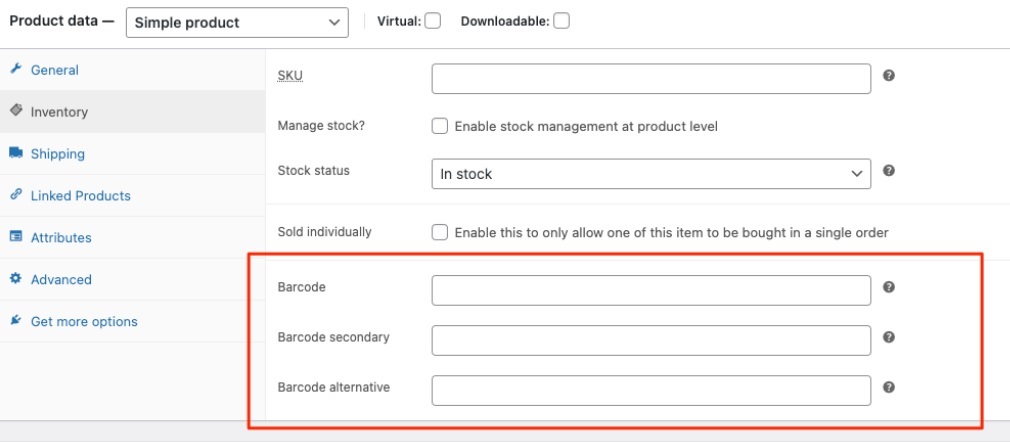Select the Inventory tab
1010x442 pixels.
[59, 112]
